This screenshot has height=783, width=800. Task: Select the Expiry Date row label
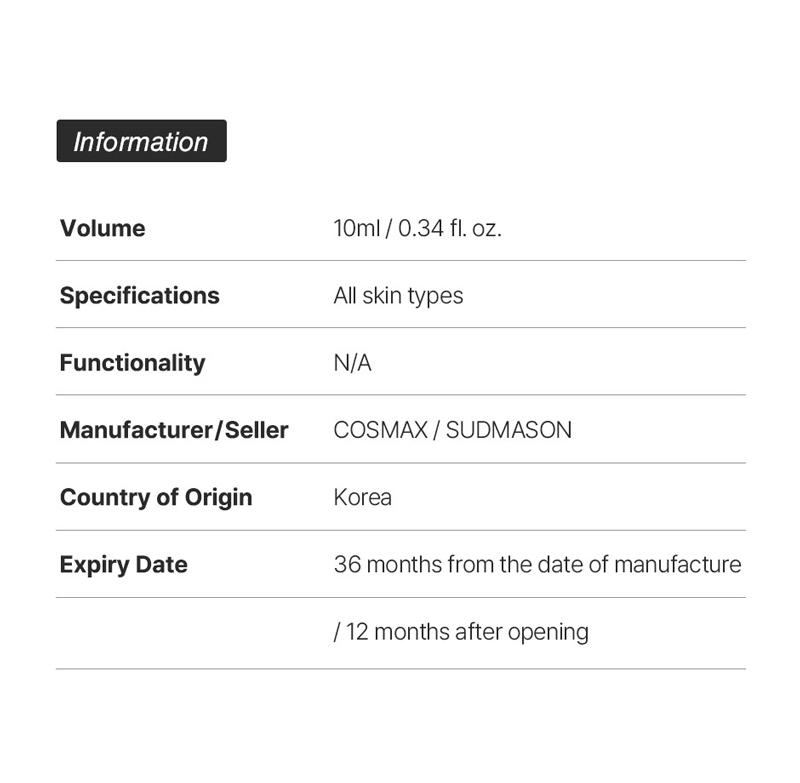click(x=123, y=564)
